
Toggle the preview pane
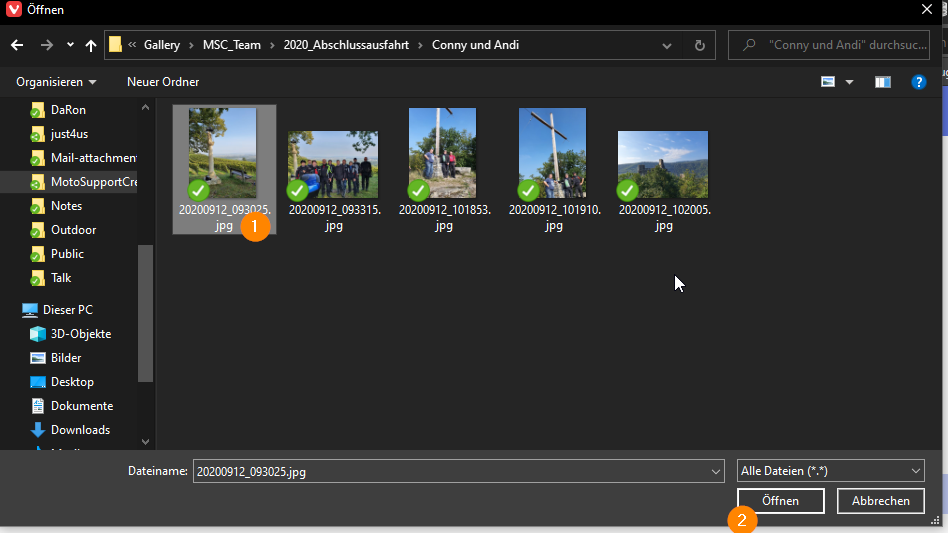[x=883, y=82]
